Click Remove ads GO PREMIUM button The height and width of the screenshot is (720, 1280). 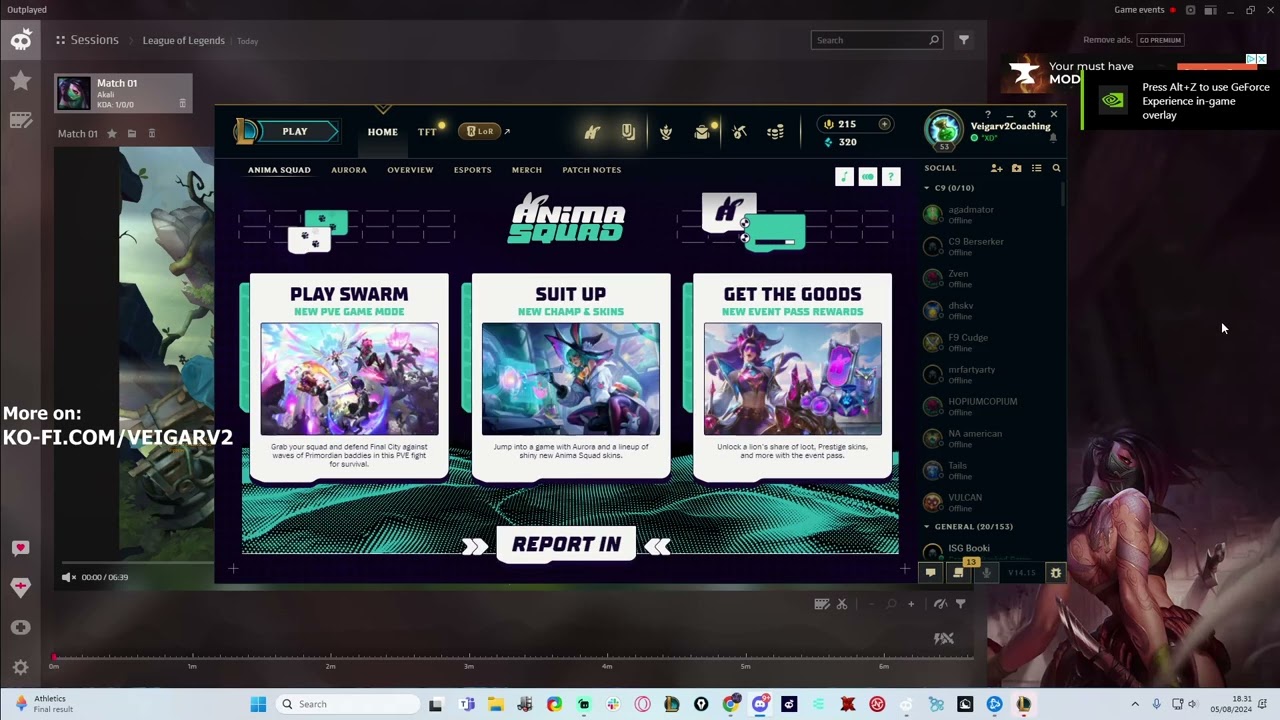1160,40
